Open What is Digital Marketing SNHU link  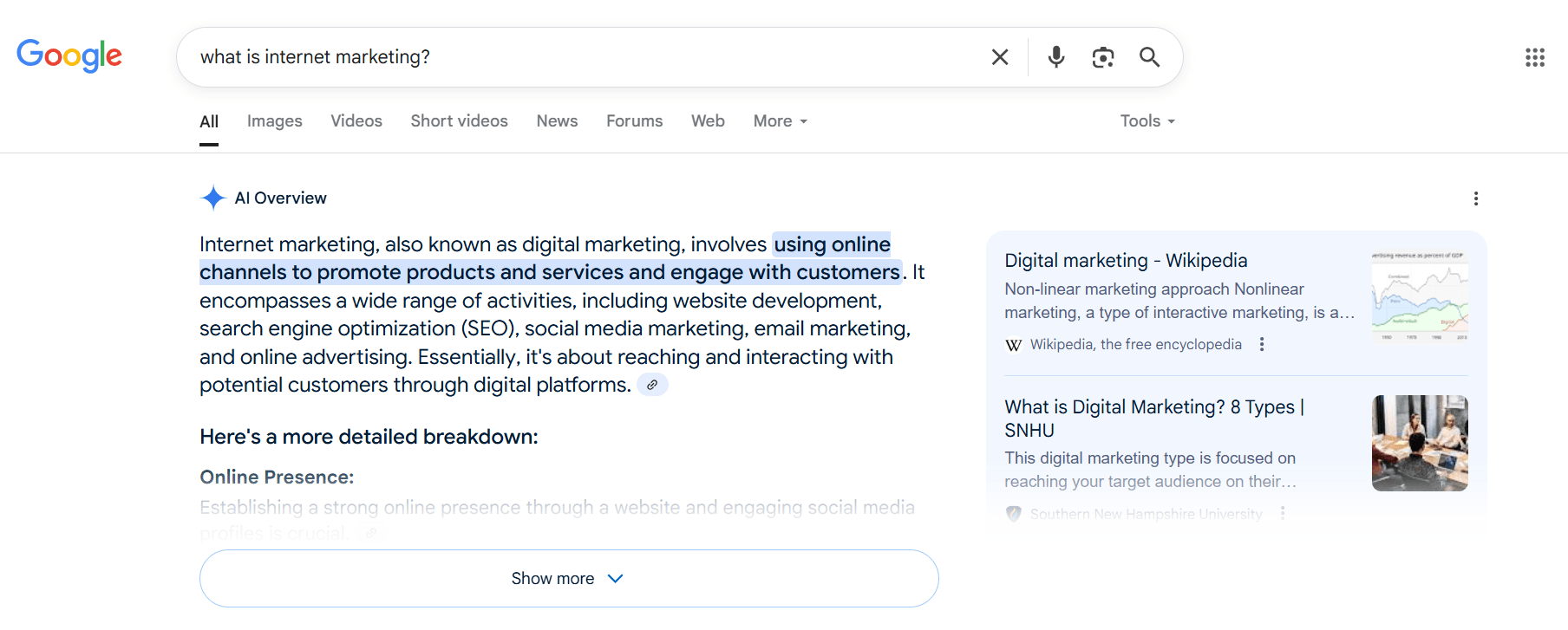(1154, 419)
